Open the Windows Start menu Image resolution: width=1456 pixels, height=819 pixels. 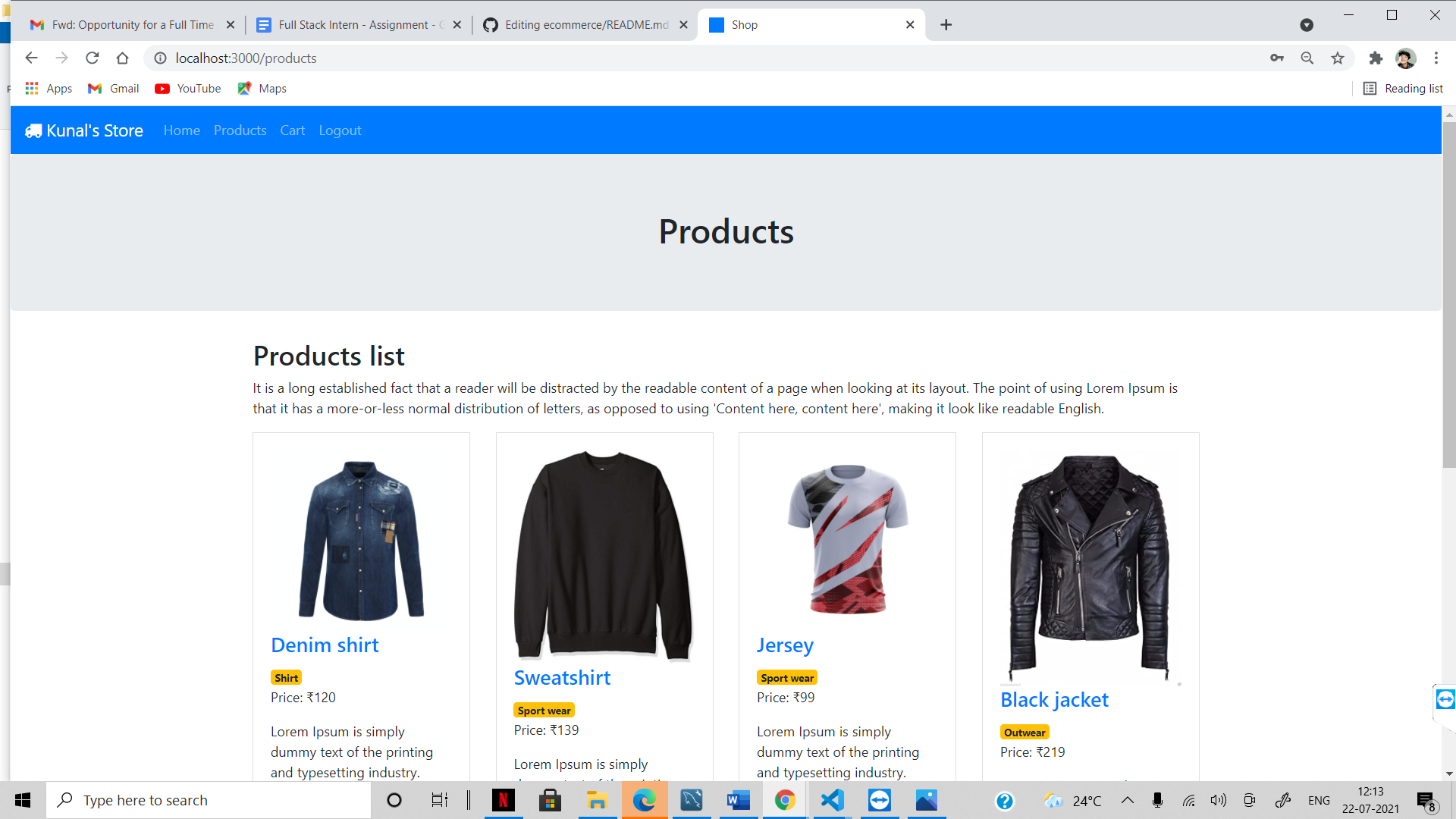pyautogui.click(x=23, y=800)
